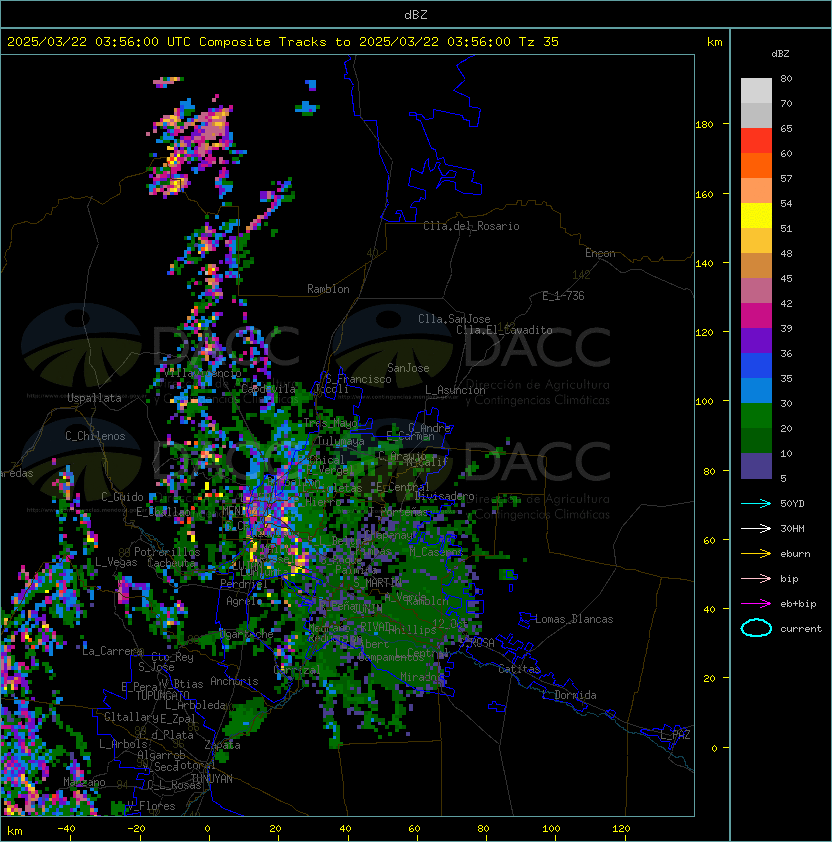Click the yellow eburn arrow legend icon
Screen dimensions: 832x842
[756, 554]
